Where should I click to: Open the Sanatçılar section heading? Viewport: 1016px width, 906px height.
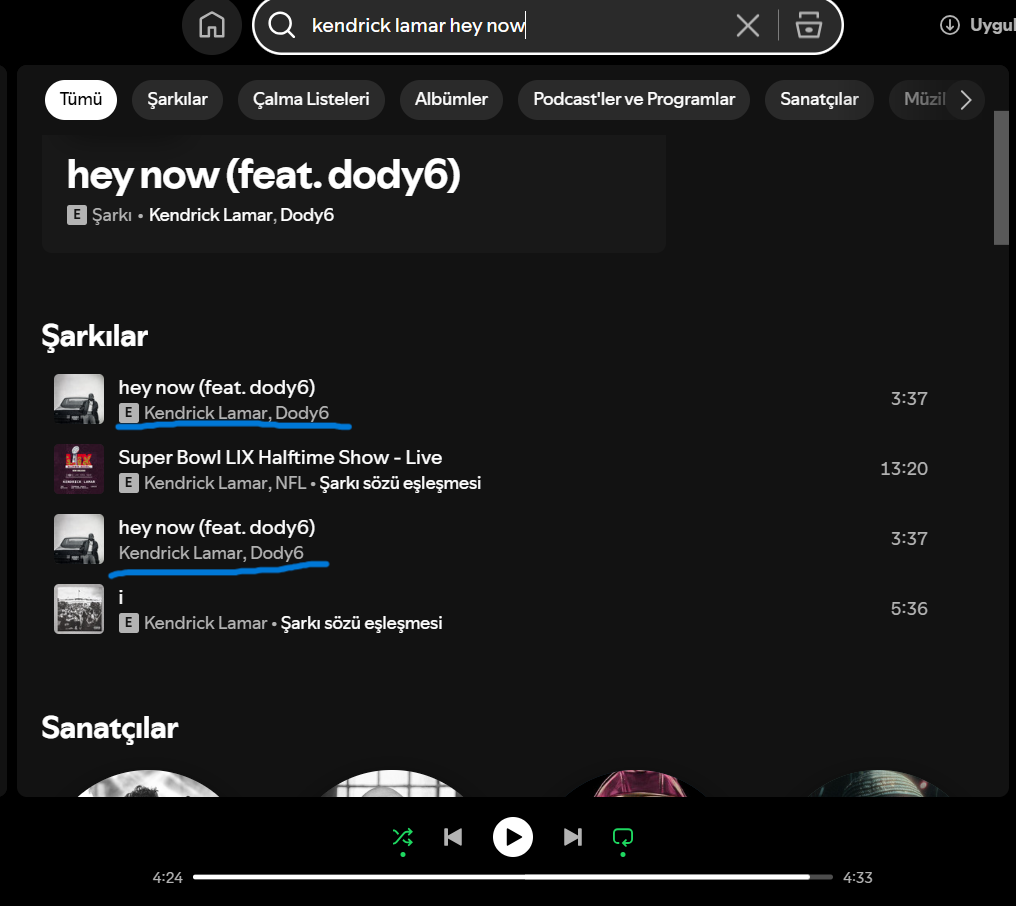pyautogui.click(x=110, y=728)
